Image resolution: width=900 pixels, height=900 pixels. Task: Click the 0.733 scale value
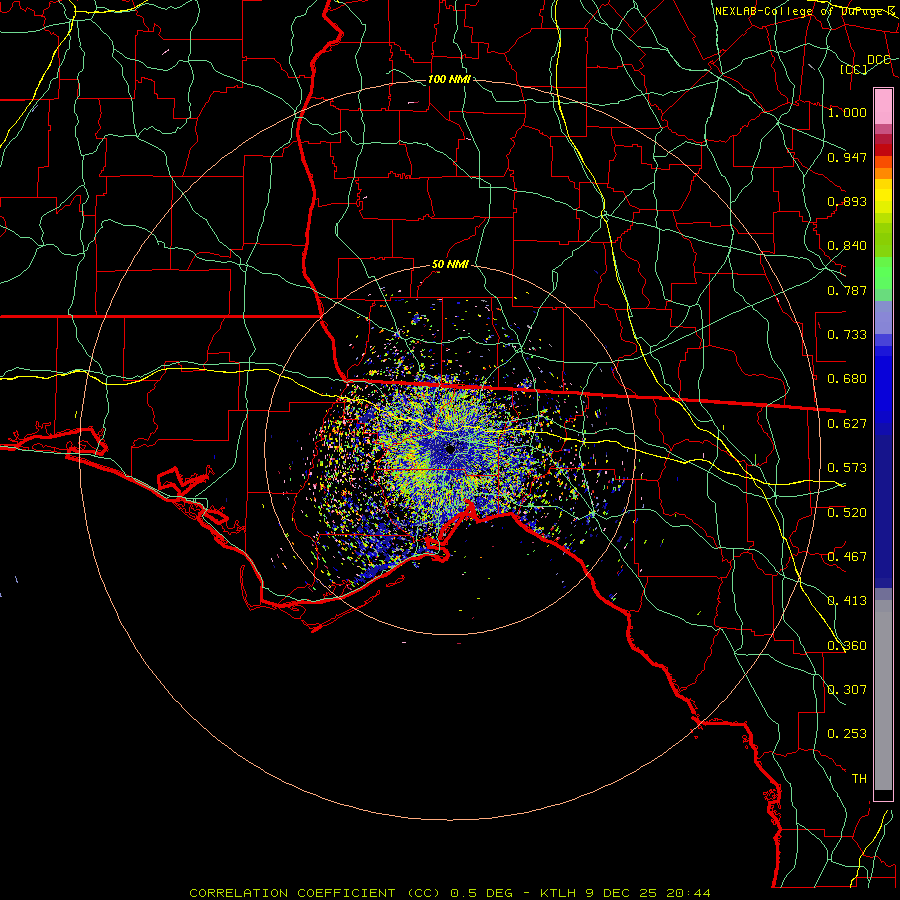click(x=847, y=335)
